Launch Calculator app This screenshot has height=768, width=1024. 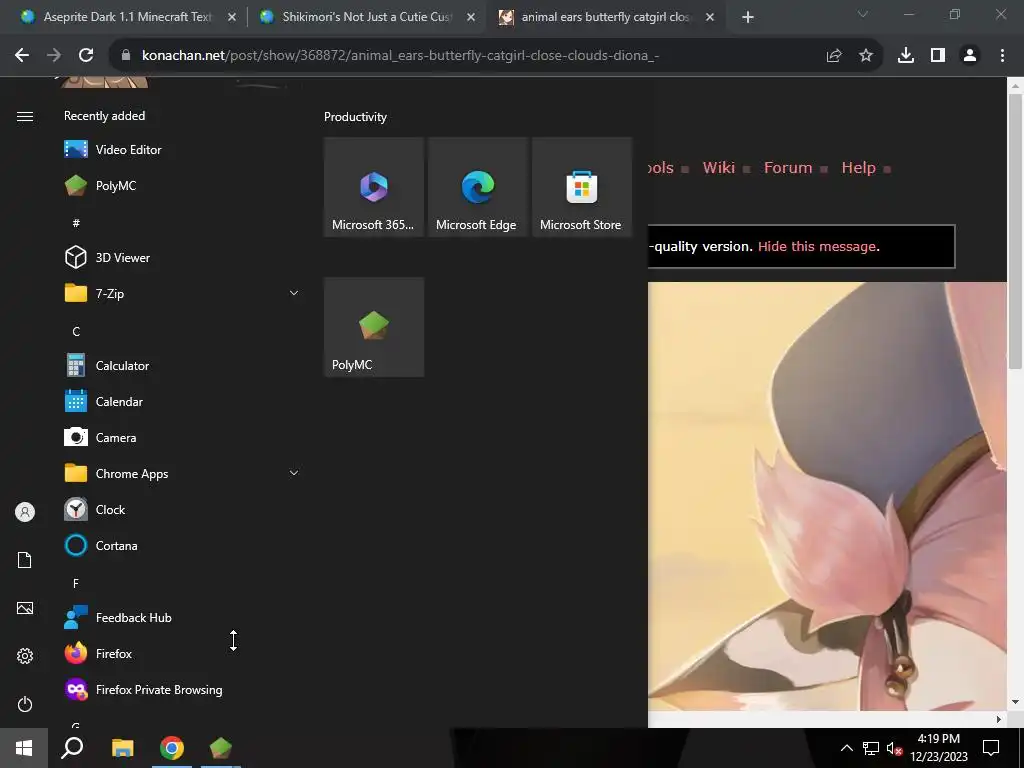coord(181,366)
